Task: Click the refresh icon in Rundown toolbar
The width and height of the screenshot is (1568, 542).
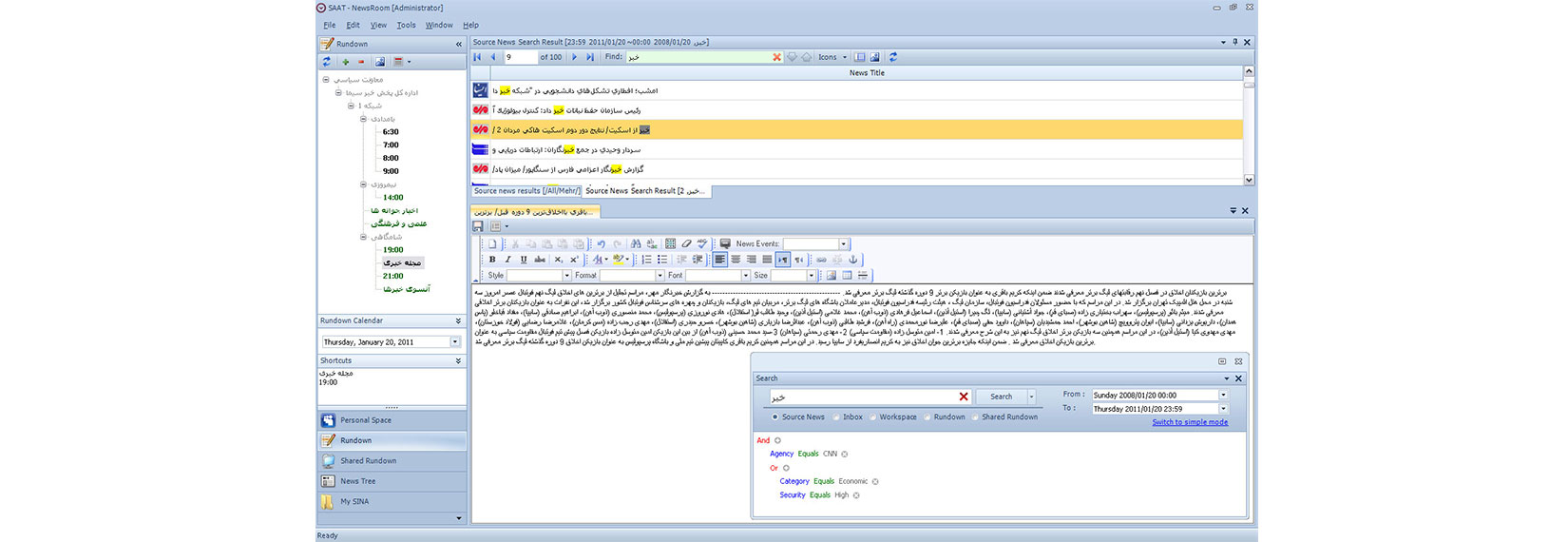Action: 327,62
